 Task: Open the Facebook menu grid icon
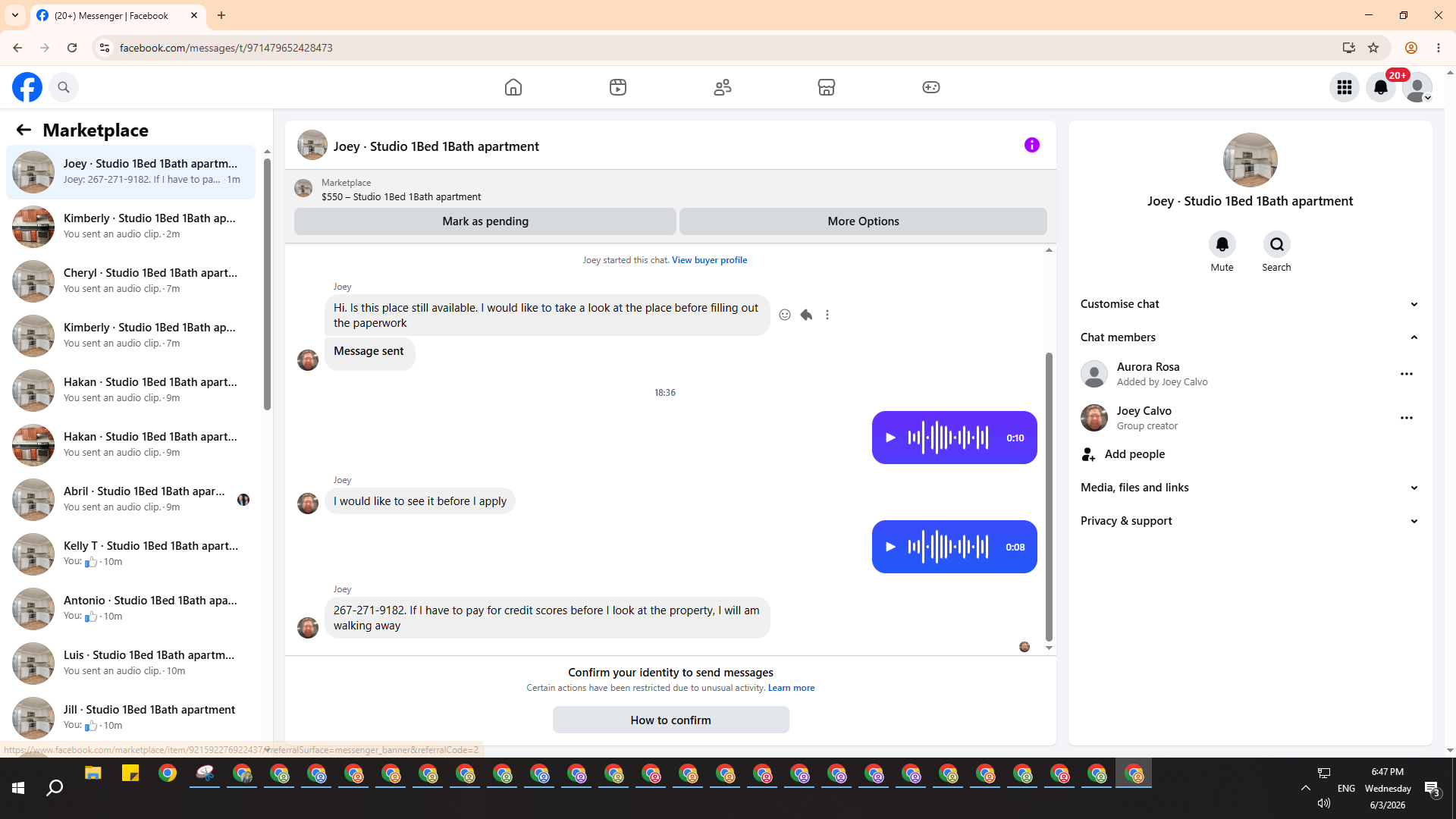(x=1345, y=87)
